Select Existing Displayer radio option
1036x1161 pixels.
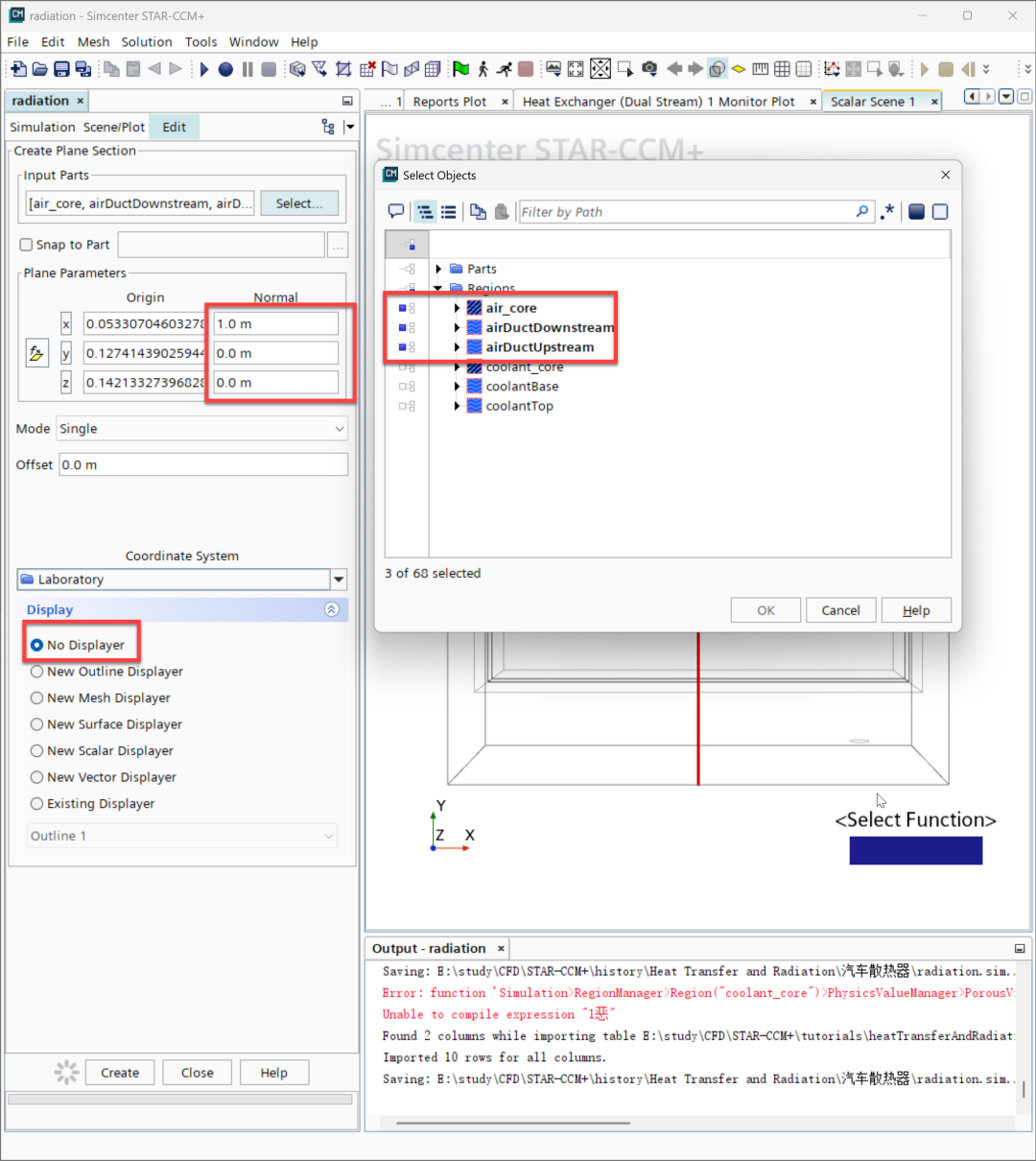[x=36, y=803]
